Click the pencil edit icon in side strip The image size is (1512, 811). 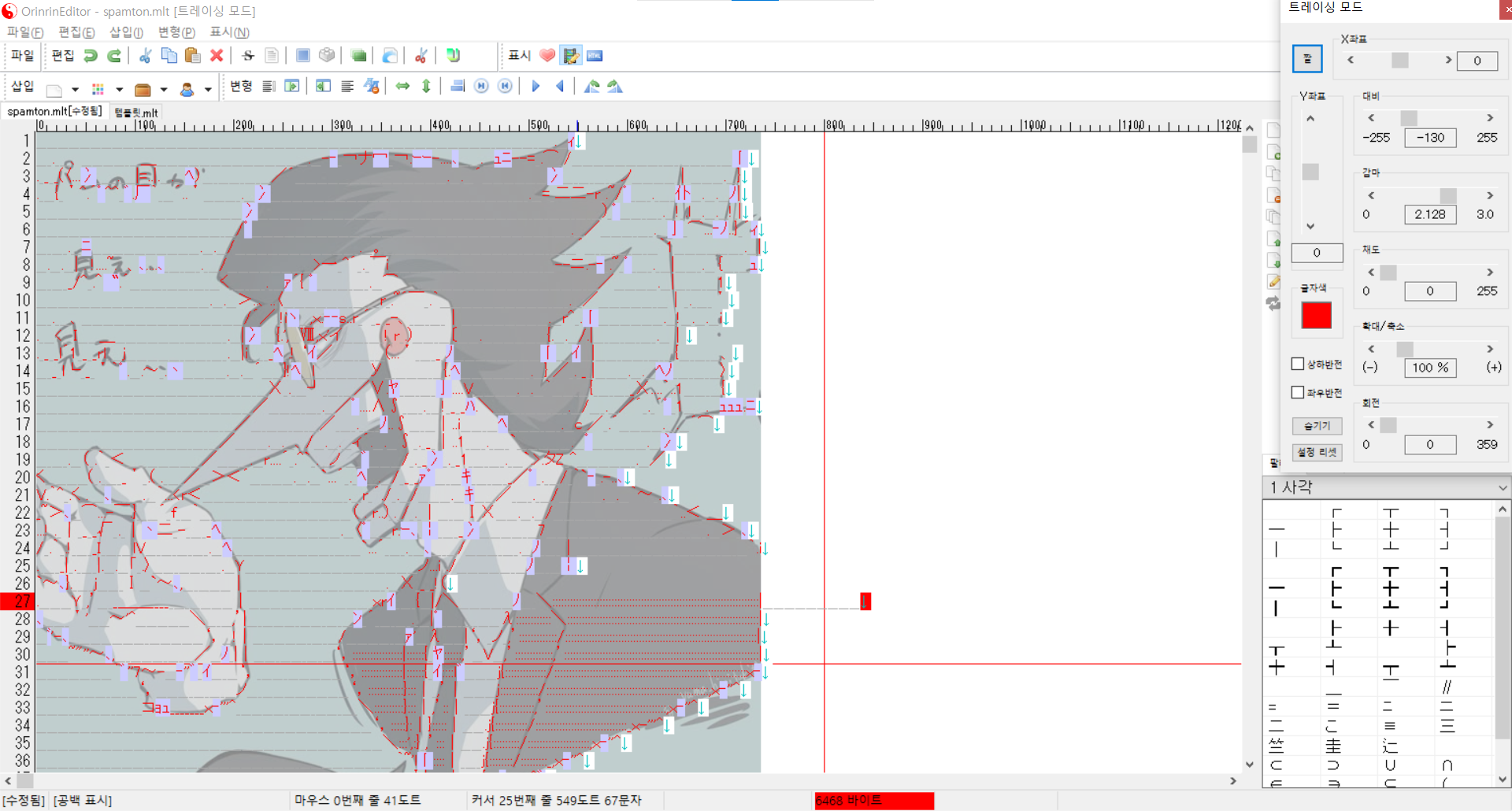[x=1273, y=282]
